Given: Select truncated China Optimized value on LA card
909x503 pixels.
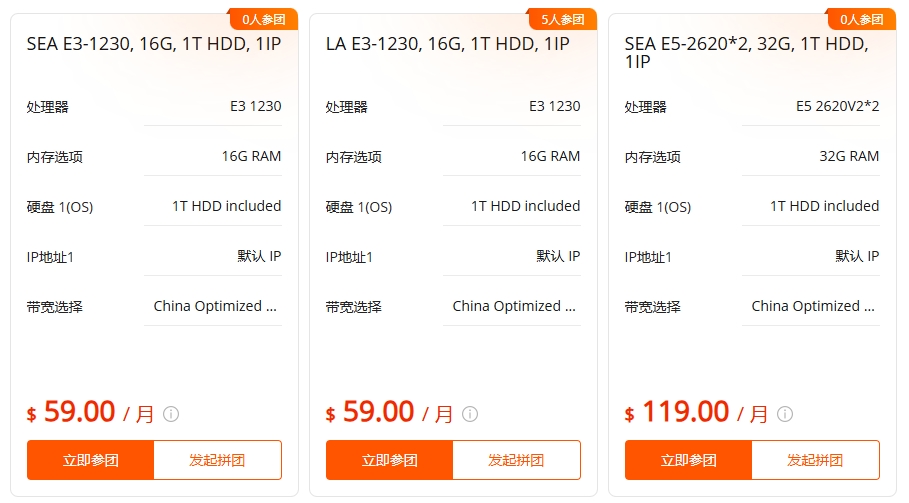Looking at the screenshot, I should (514, 306).
